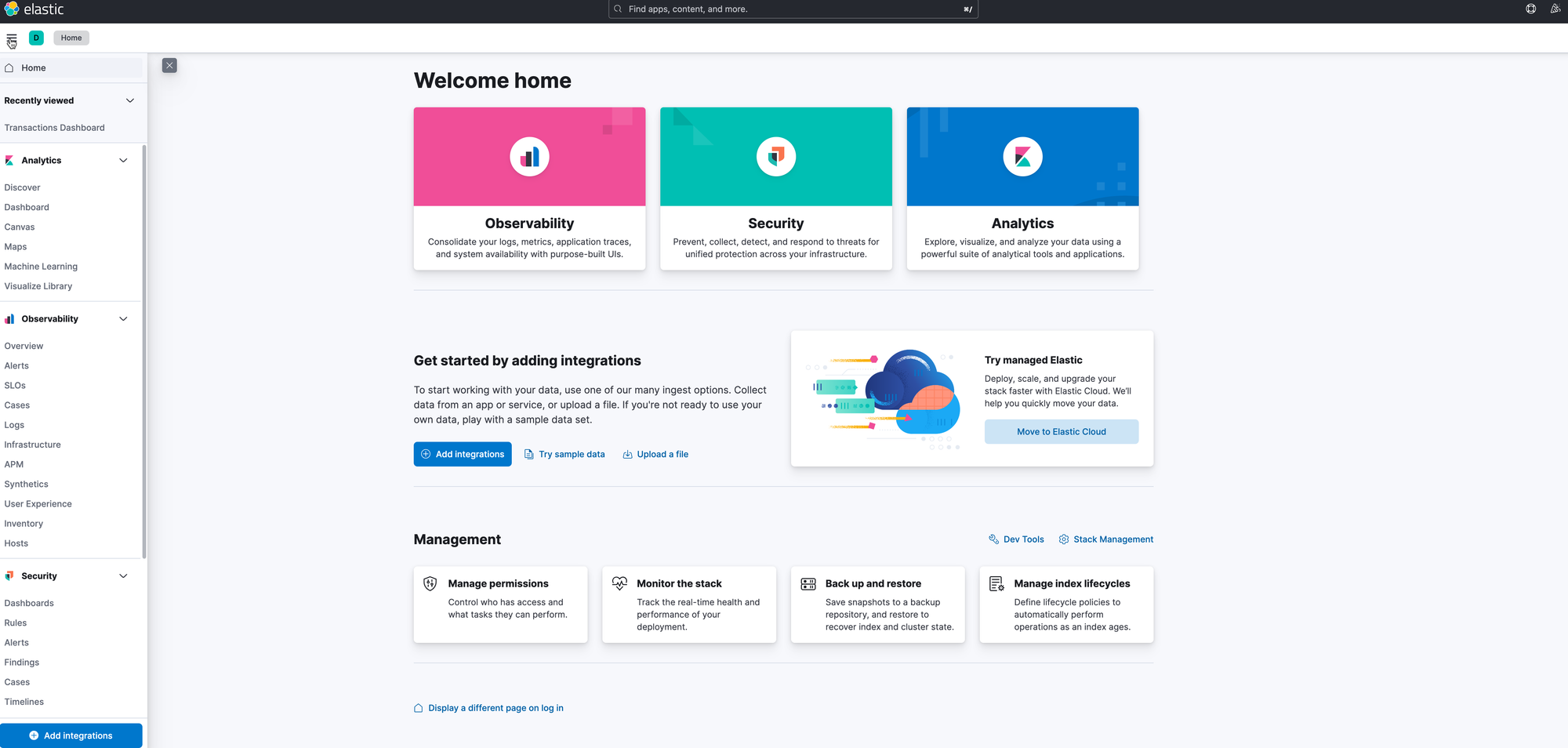Open Findings in the sidebar

pyautogui.click(x=22, y=663)
